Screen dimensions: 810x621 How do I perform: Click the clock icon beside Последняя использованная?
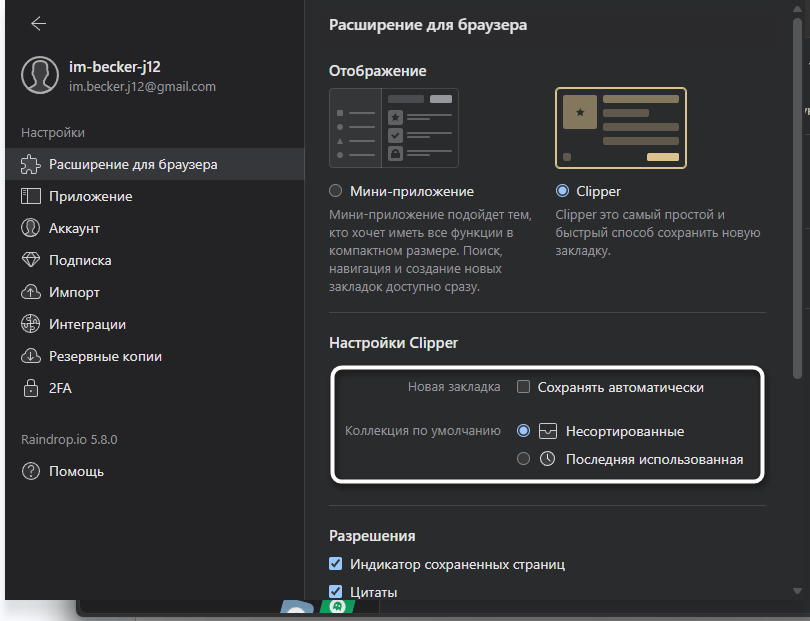(548, 459)
